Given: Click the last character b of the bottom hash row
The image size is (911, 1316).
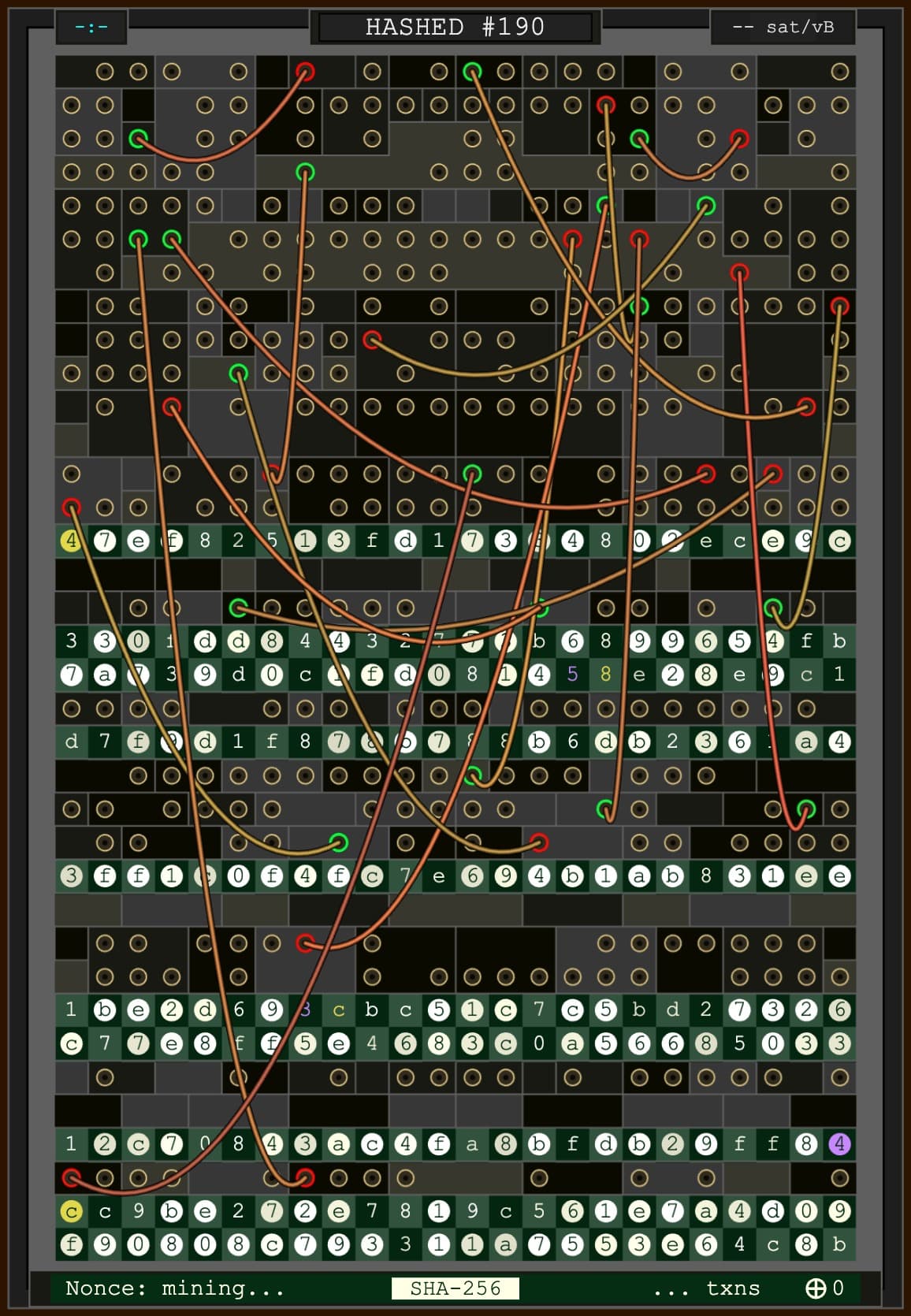Looking at the screenshot, I should point(839,1244).
